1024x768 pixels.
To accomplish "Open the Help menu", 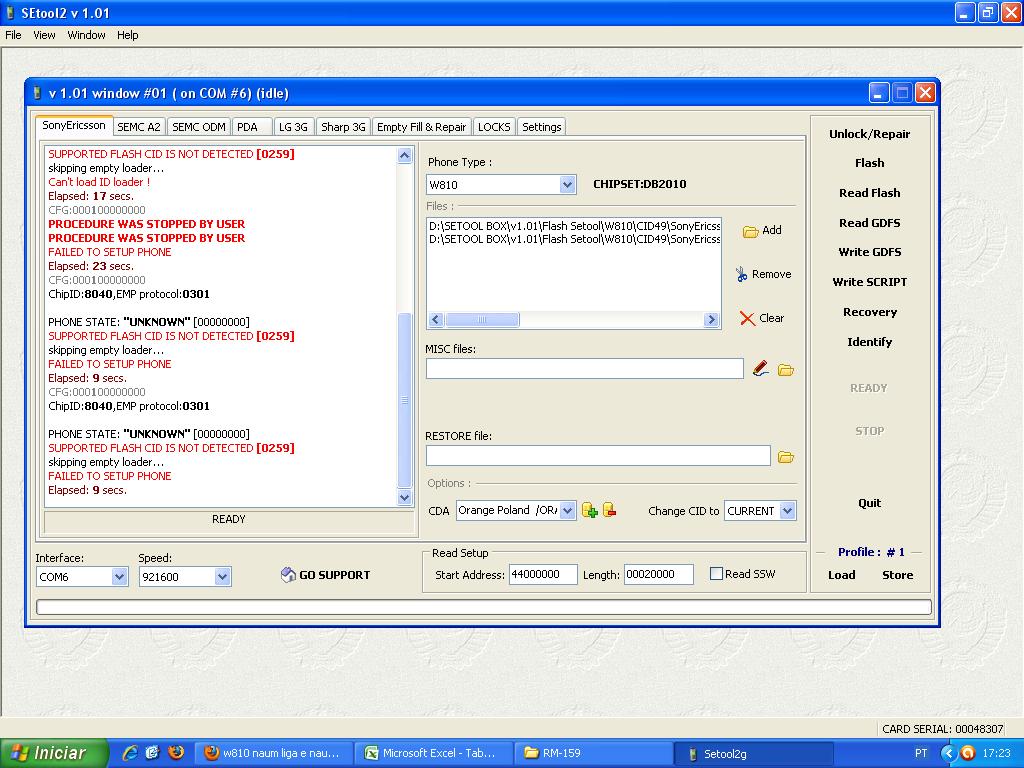I will coord(127,35).
